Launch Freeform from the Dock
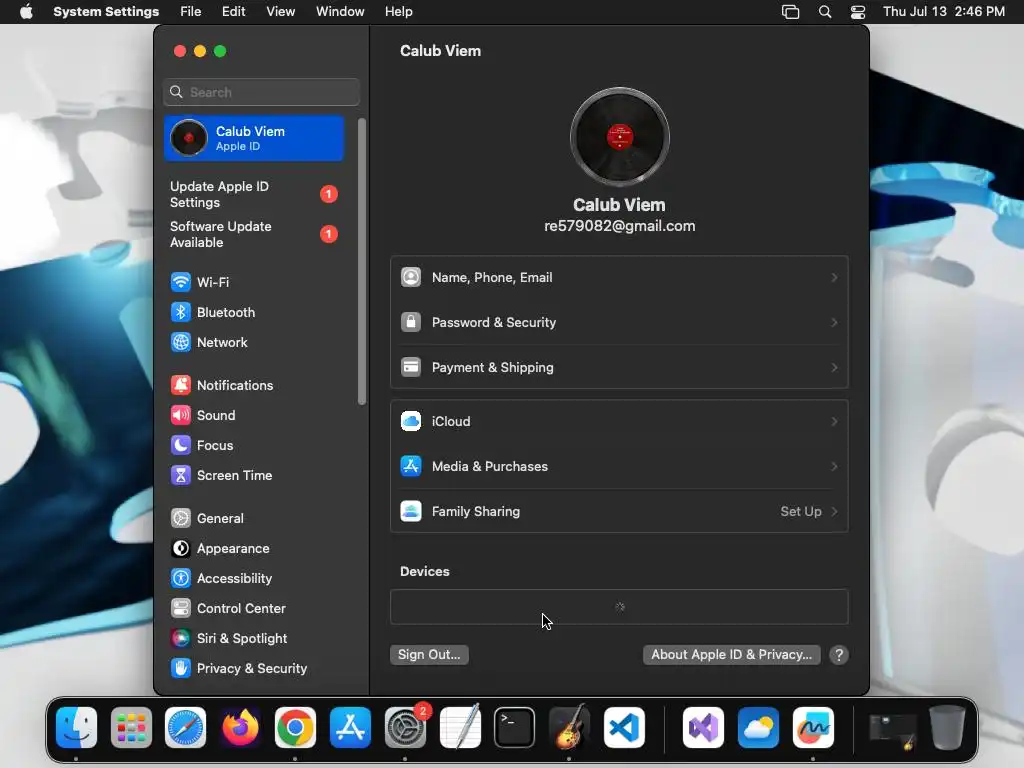1024x768 pixels. coord(813,727)
